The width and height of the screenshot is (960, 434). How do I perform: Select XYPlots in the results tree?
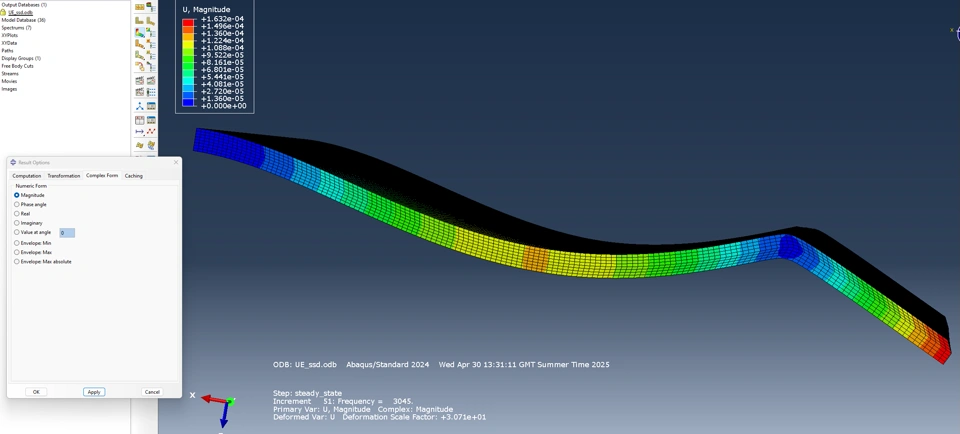pos(9,36)
